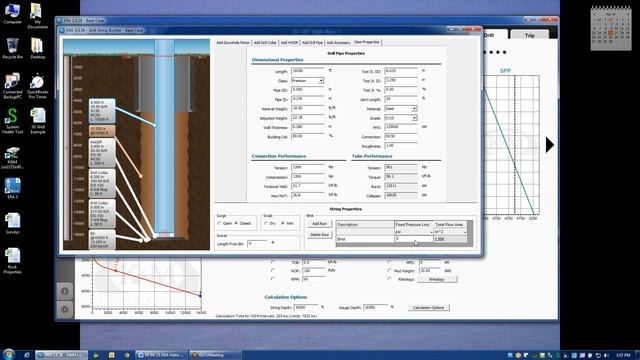Screen dimensions: 640x360
Task: Select the drill pipe label in wellbore diagram
Action: coord(102,111)
